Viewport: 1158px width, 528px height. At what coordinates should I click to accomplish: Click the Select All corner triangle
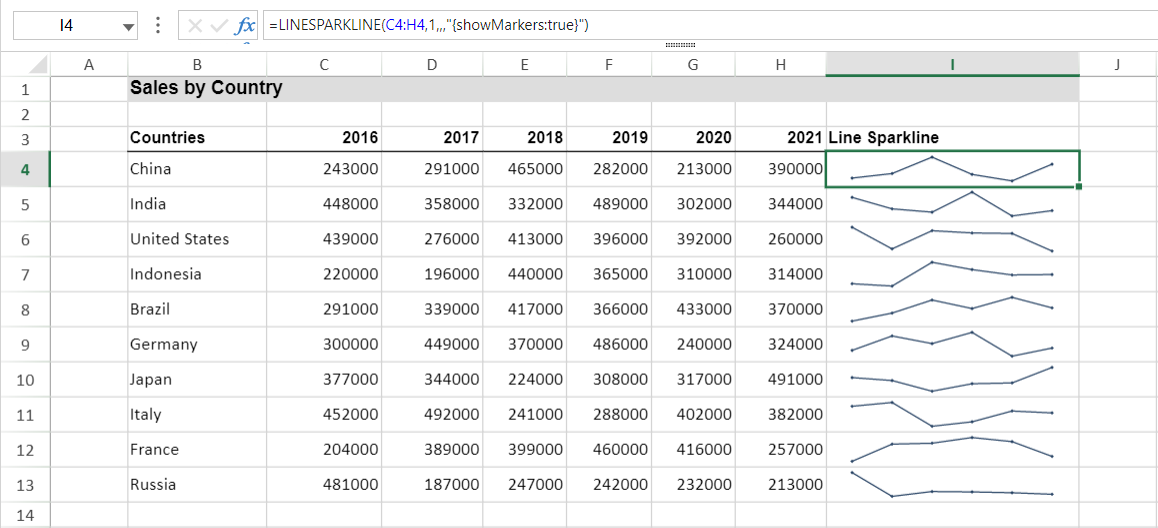tap(38, 65)
